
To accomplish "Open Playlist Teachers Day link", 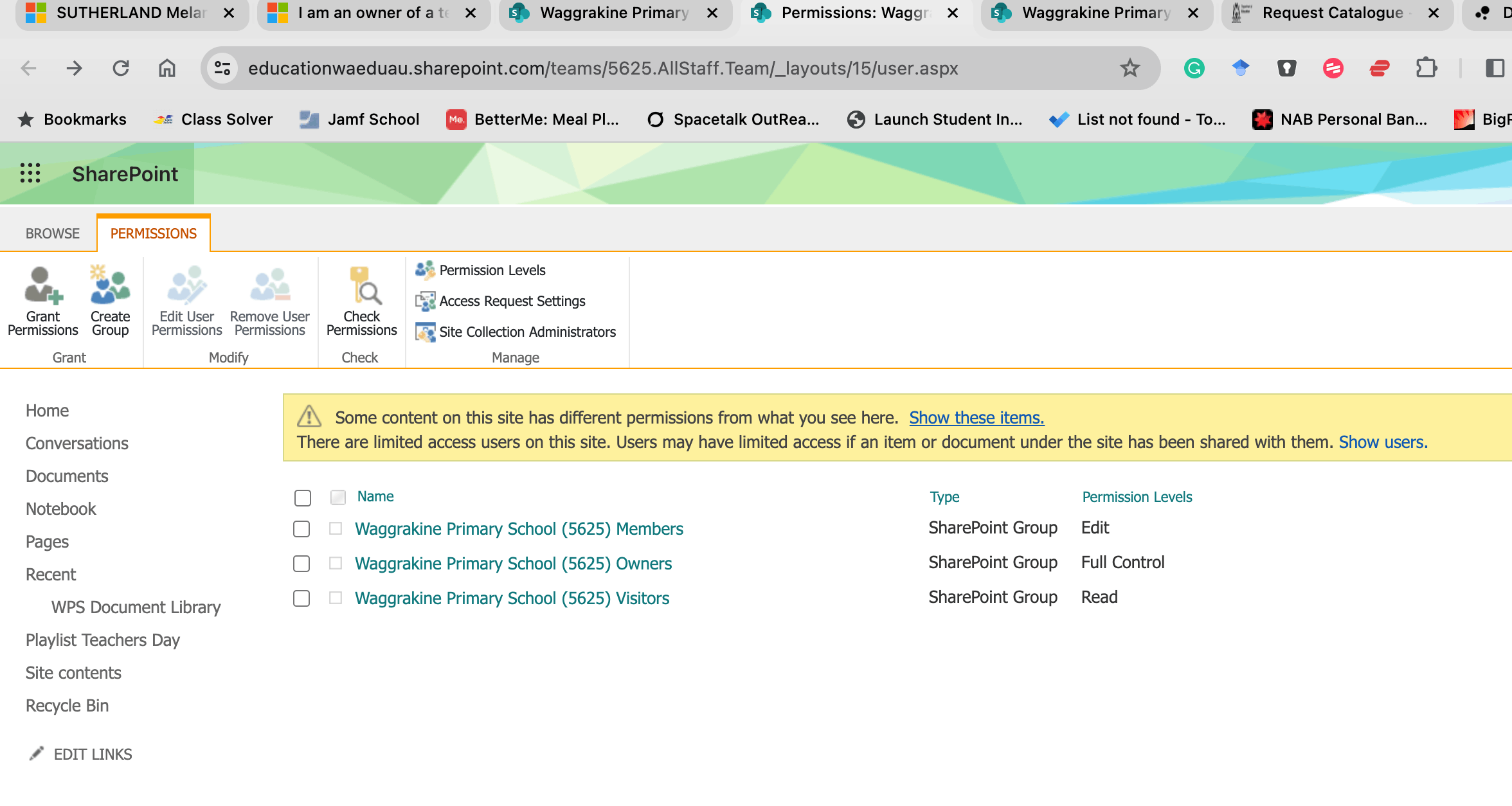I will pyautogui.click(x=103, y=640).
